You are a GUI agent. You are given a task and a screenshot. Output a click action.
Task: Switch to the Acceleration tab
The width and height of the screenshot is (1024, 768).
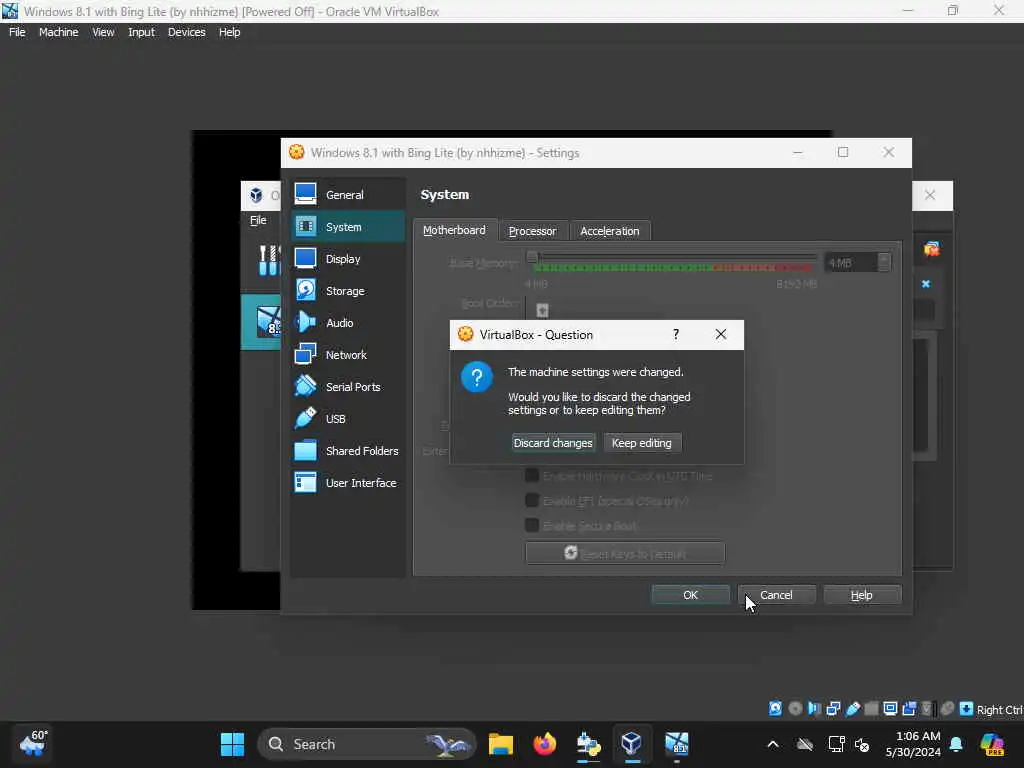(610, 231)
